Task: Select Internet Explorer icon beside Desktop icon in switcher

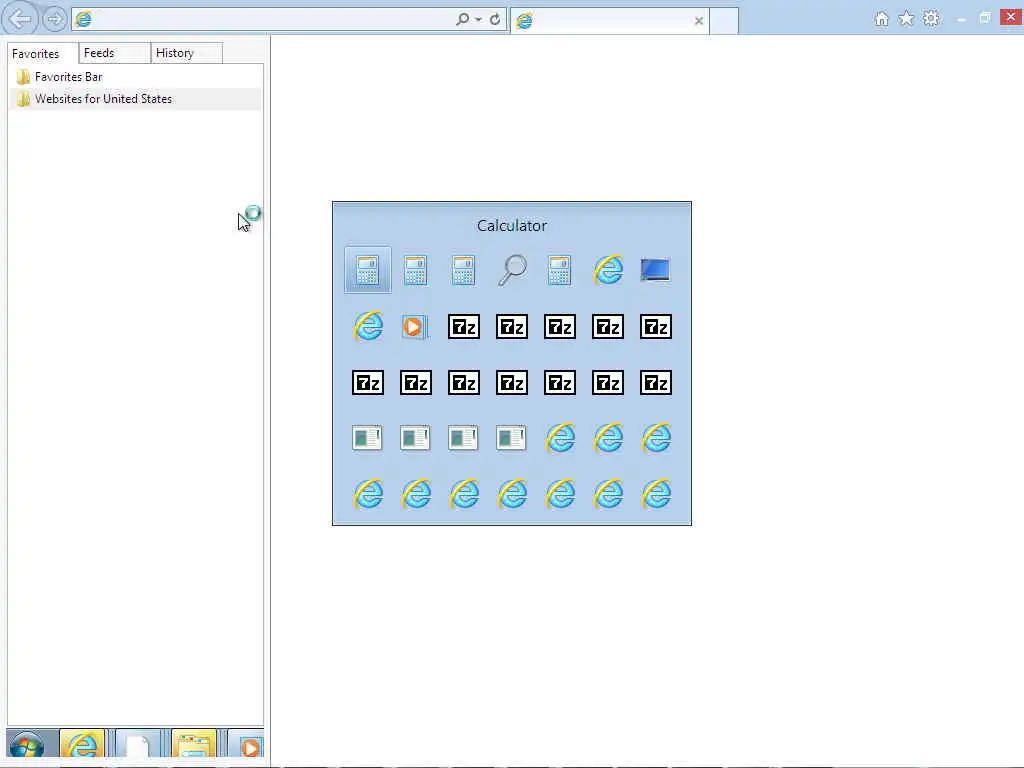Action: pyautogui.click(x=608, y=270)
